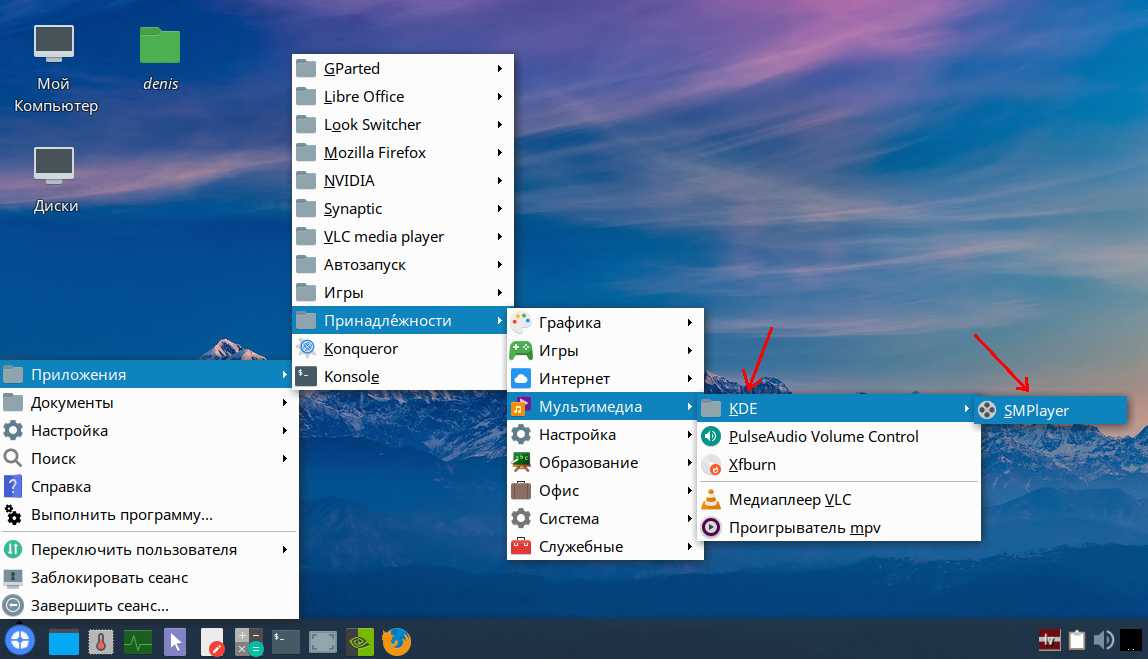The height and width of the screenshot is (659, 1148).
Task: Open the Интернет category
Action: 605,379
